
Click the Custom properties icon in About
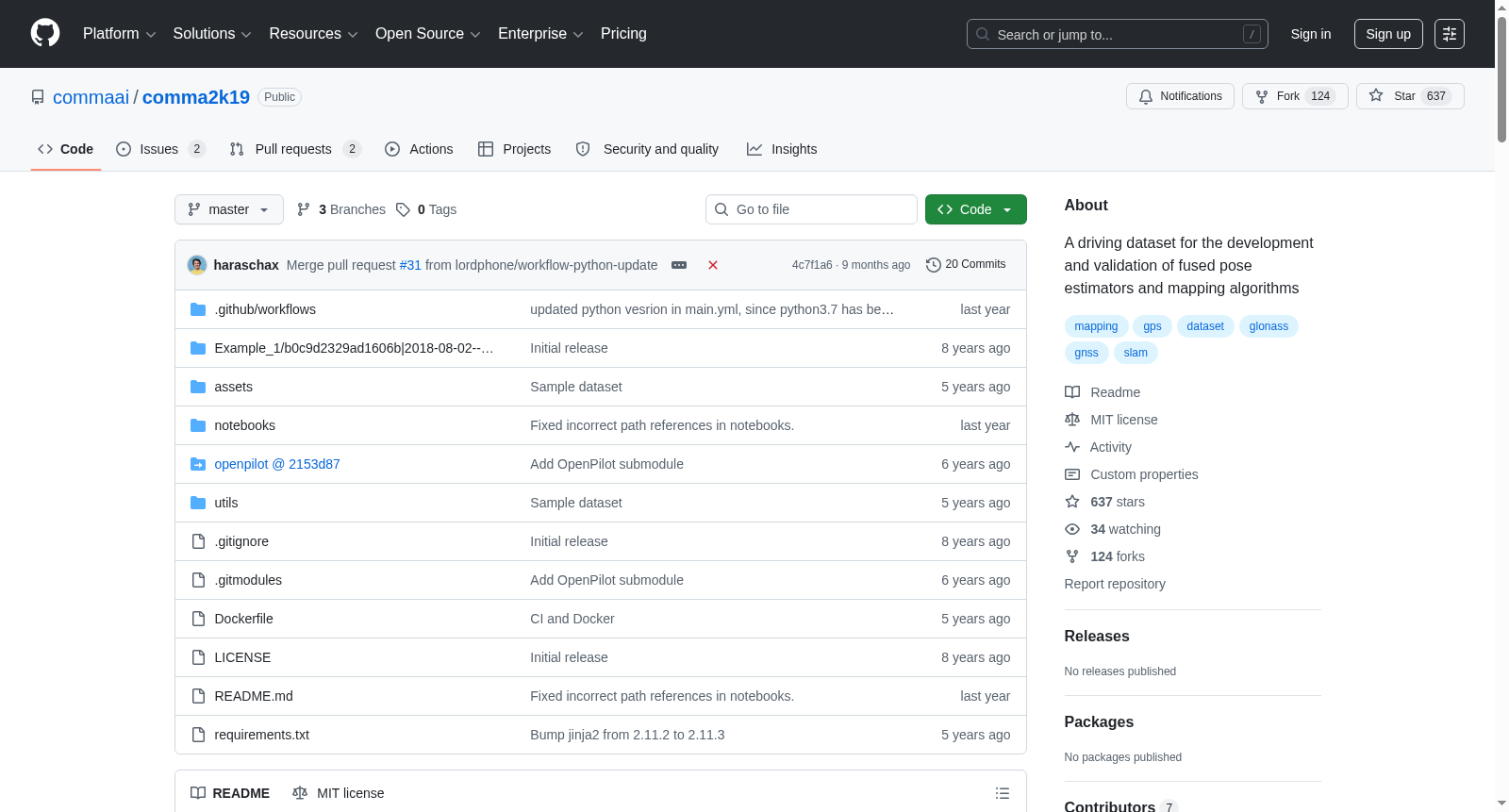(x=1072, y=474)
